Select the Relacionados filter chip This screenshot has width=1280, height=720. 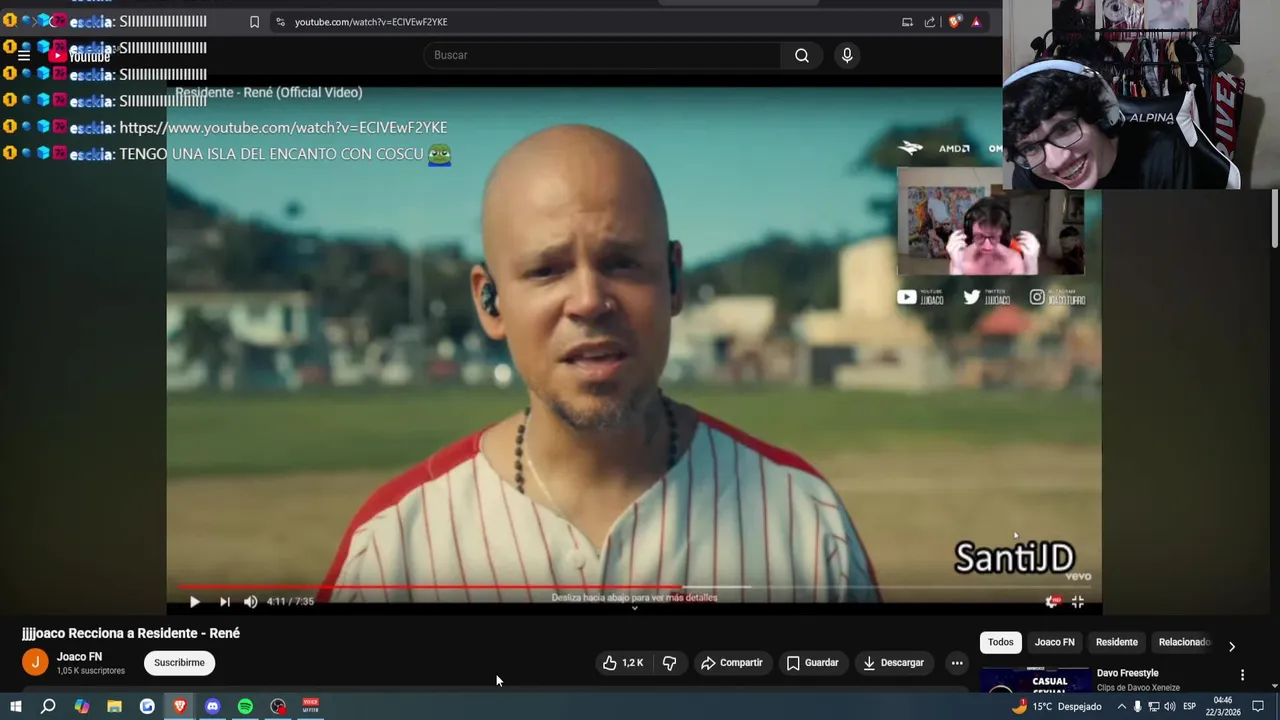coord(1184,642)
